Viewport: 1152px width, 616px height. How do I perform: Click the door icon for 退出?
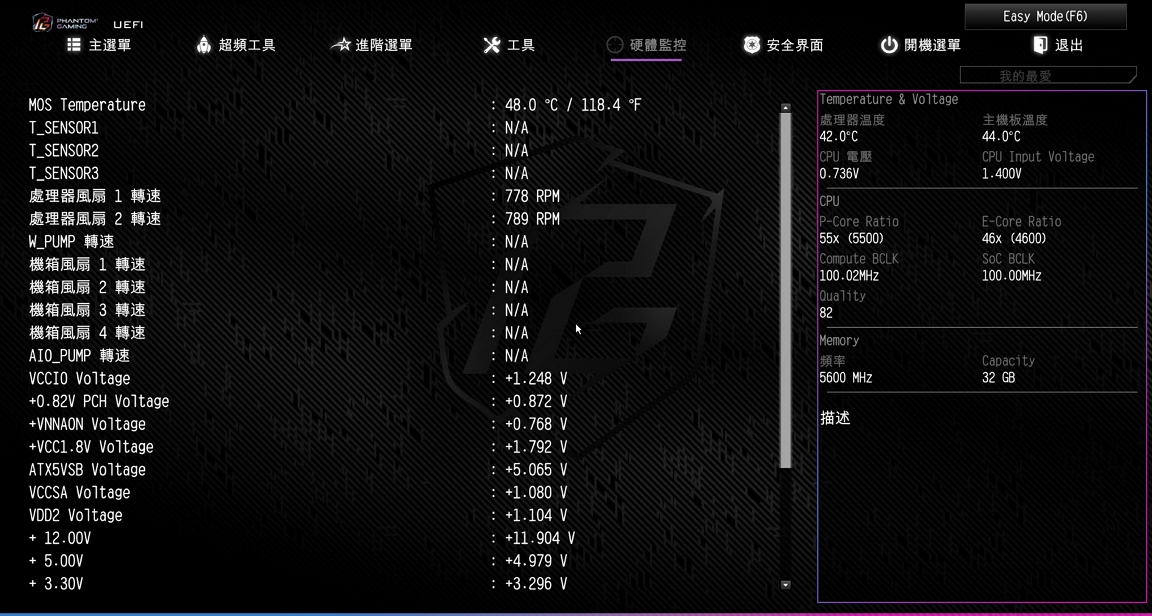1040,45
